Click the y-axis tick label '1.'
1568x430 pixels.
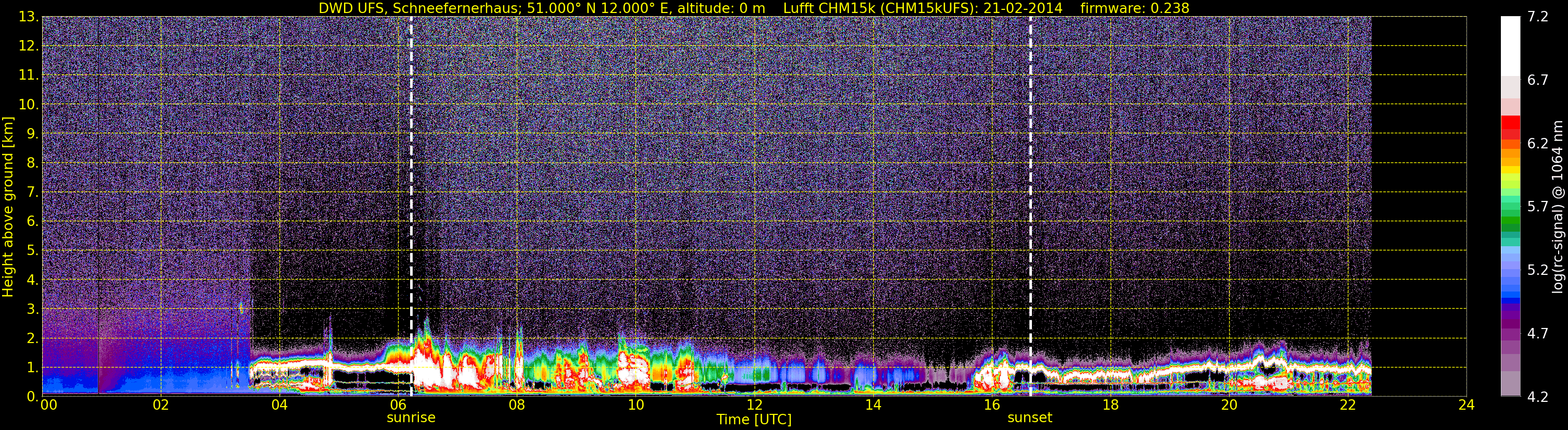click(32, 368)
